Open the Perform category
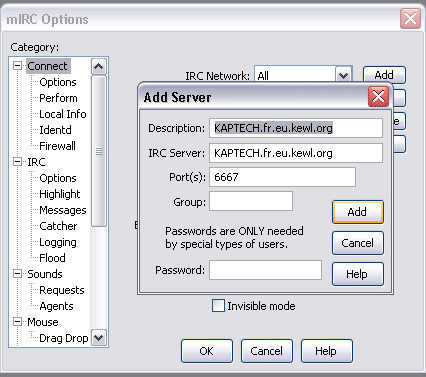Viewport: 426px width, 377px height. 58,98
